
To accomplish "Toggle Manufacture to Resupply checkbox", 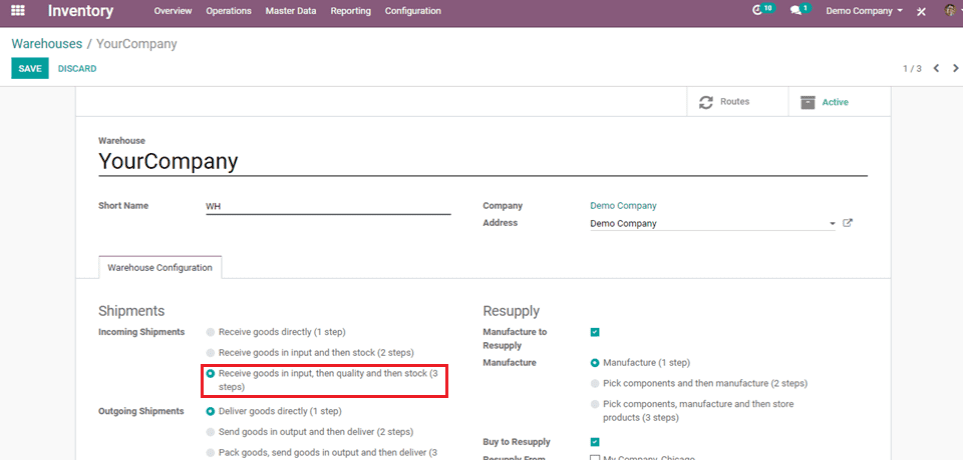I will [x=595, y=332].
